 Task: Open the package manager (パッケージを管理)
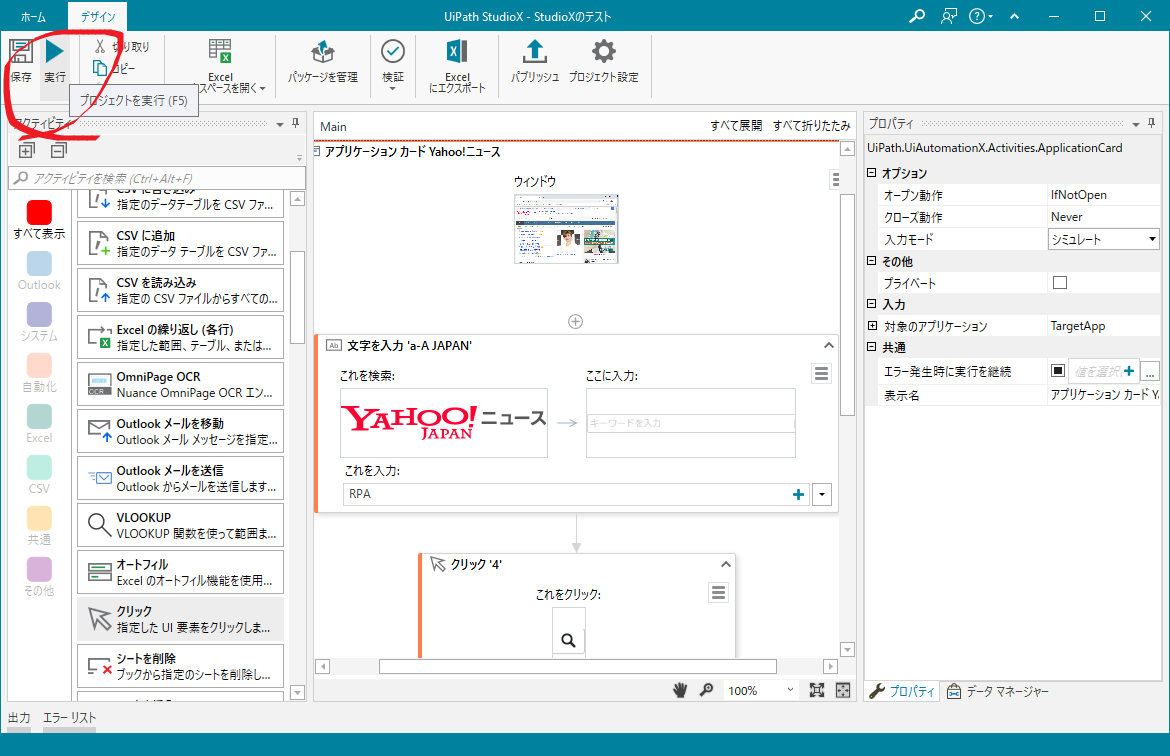pos(322,61)
